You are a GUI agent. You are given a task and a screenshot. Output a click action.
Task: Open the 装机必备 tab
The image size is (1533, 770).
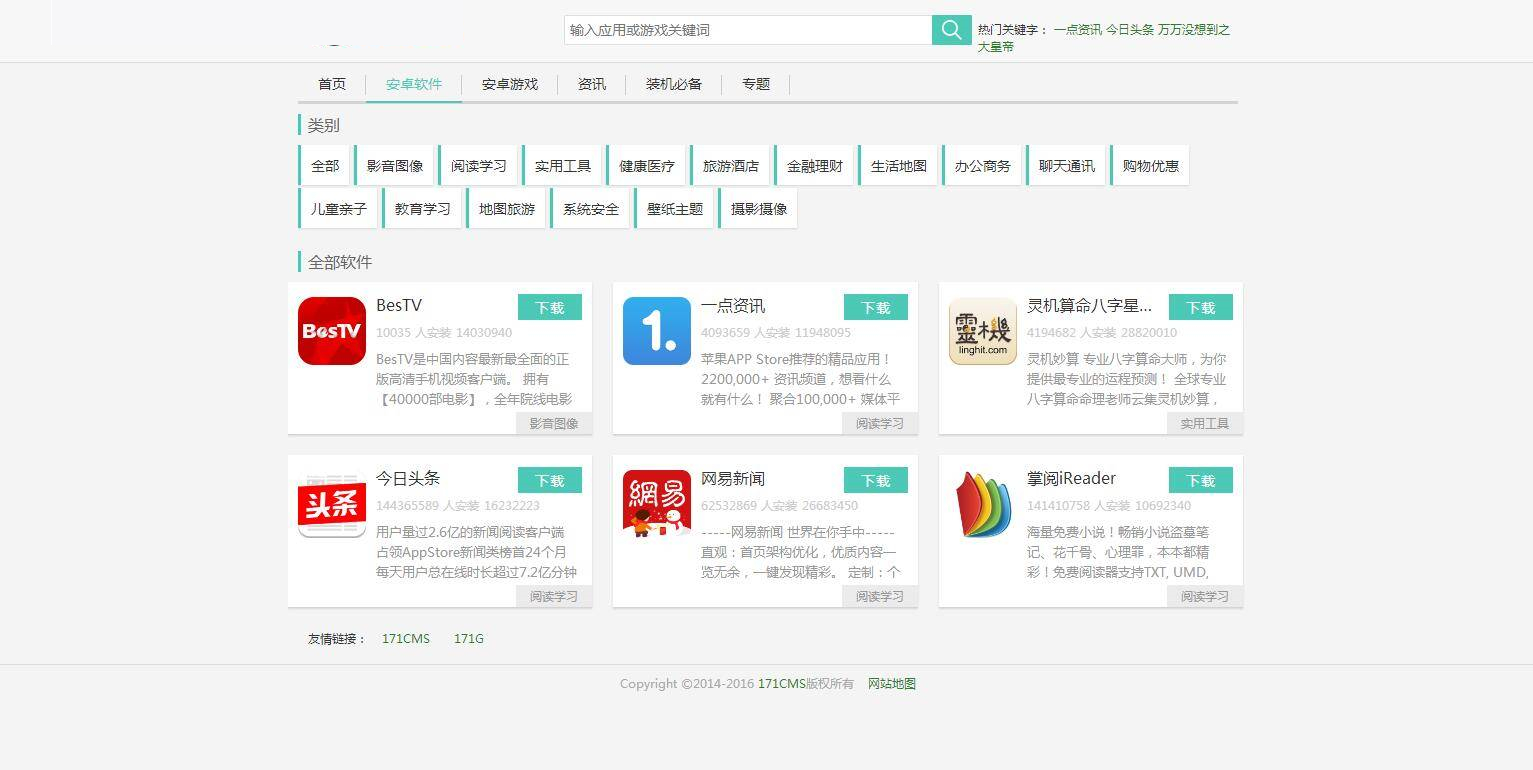[673, 84]
